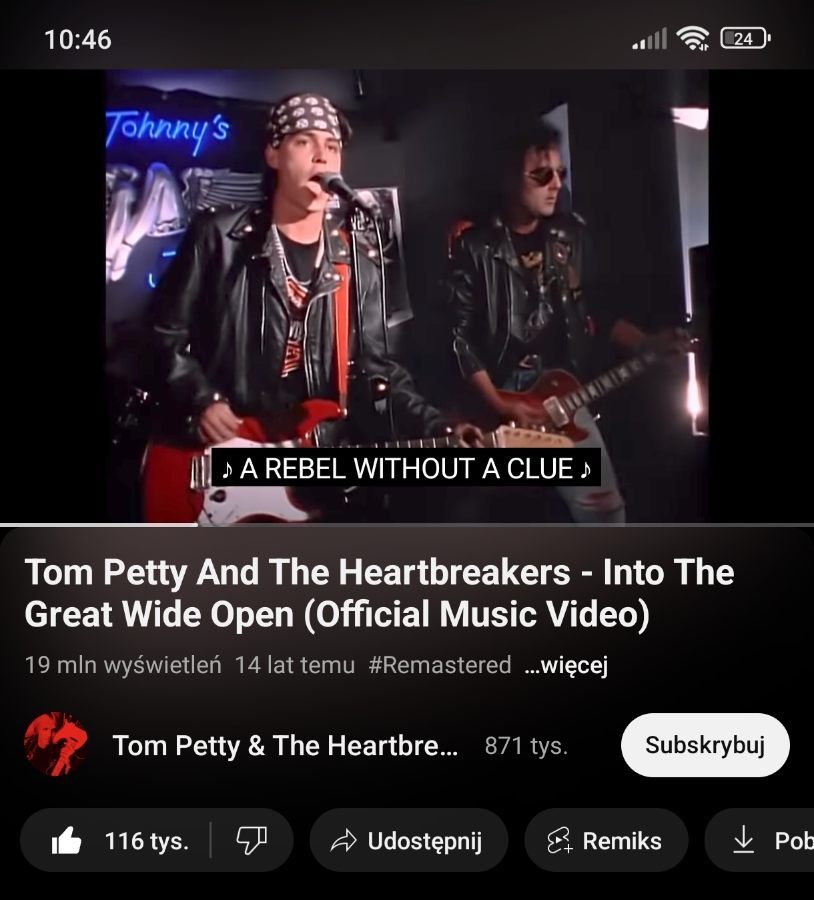Screen dimensions: 814x900
Task: Tap the battery indicator icon
Action: point(745,39)
